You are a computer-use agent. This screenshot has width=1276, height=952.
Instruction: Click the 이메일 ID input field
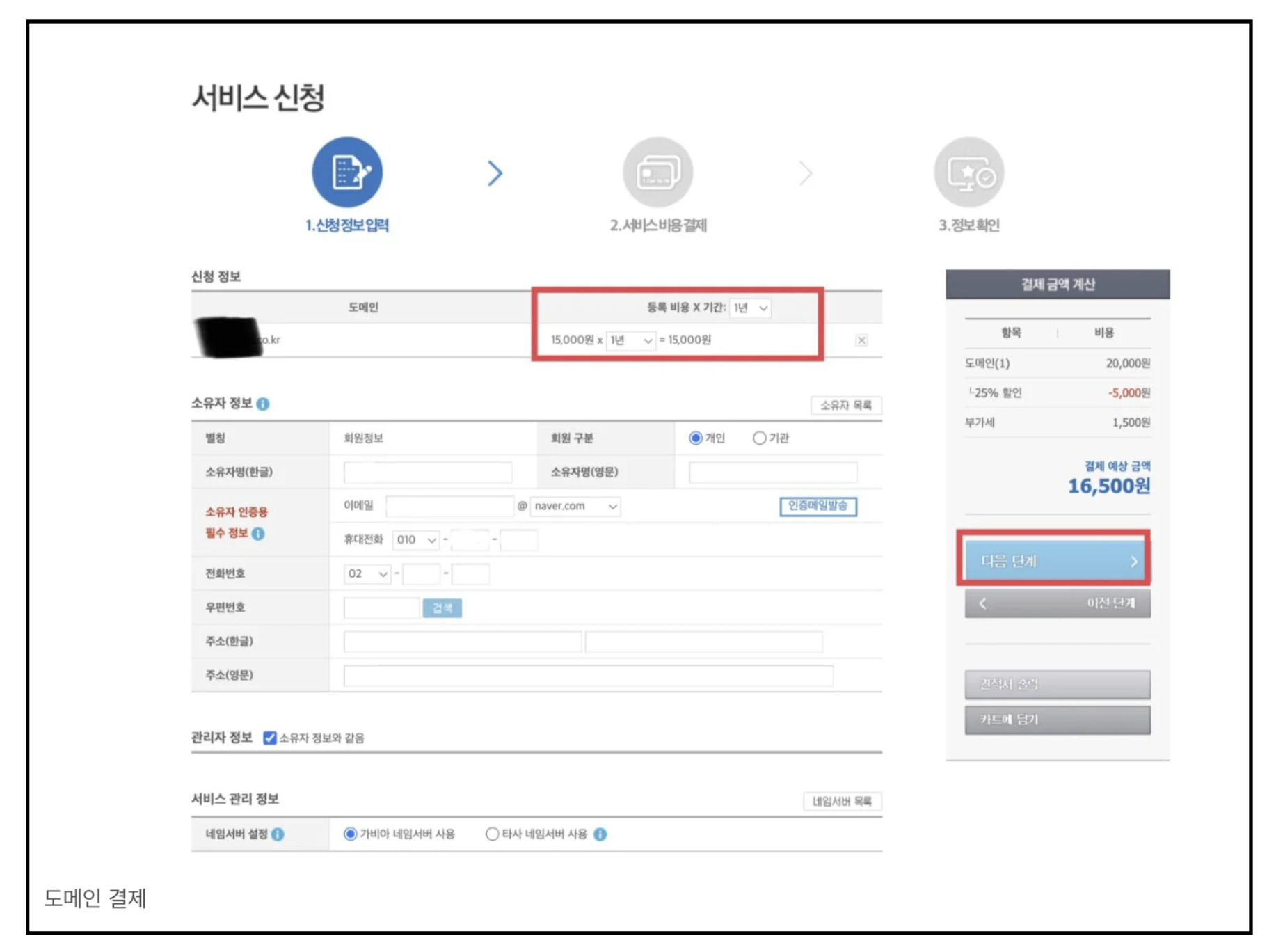[450, 506]
